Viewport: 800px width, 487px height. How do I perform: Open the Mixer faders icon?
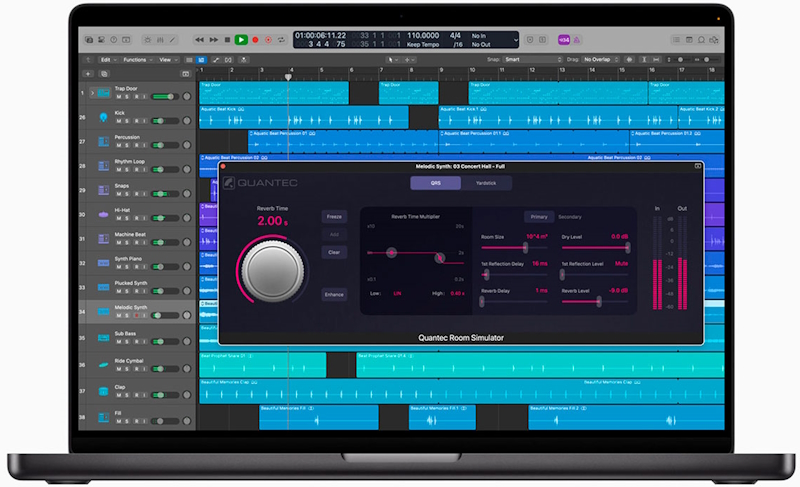coord(160,40)
